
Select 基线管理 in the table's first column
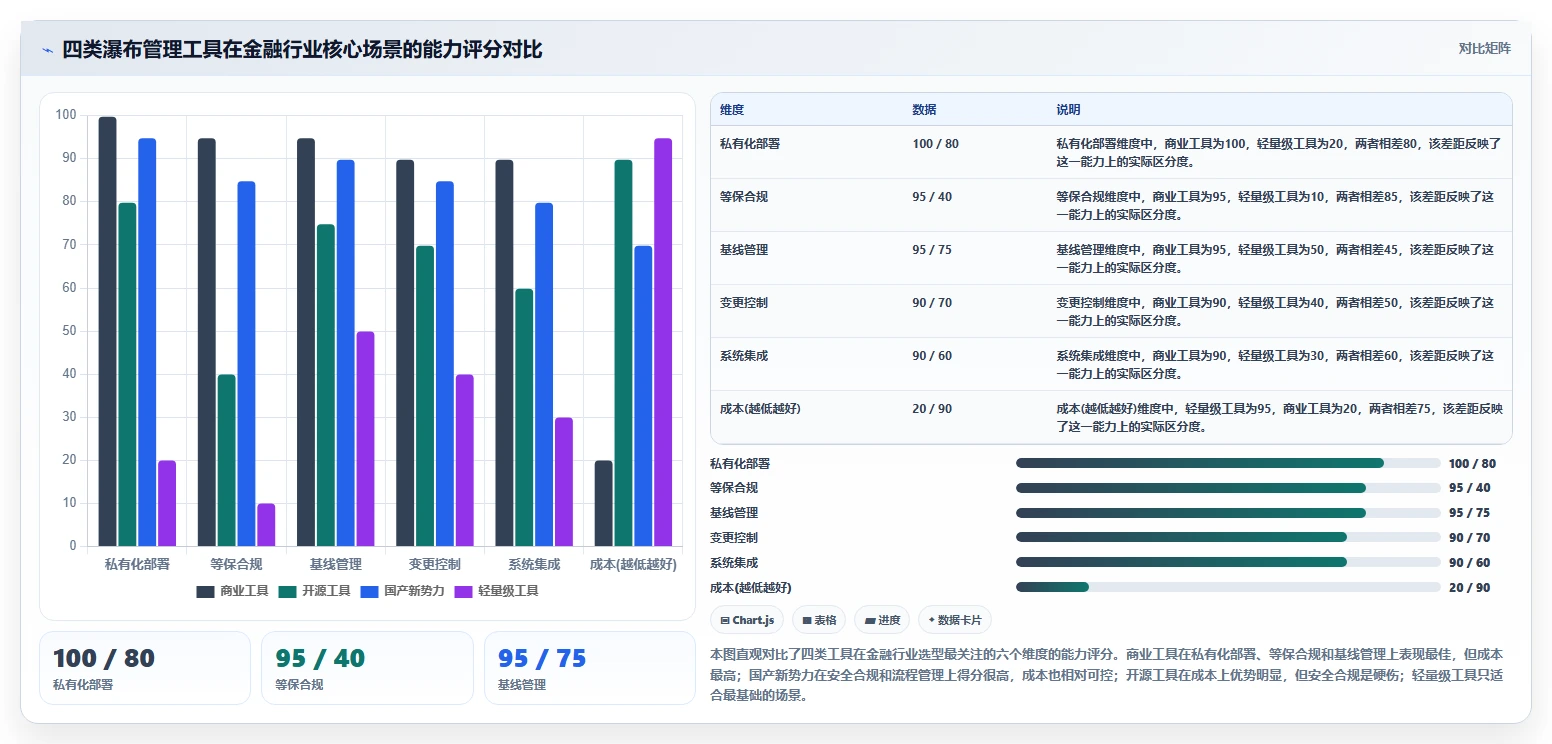click(744, 249)
